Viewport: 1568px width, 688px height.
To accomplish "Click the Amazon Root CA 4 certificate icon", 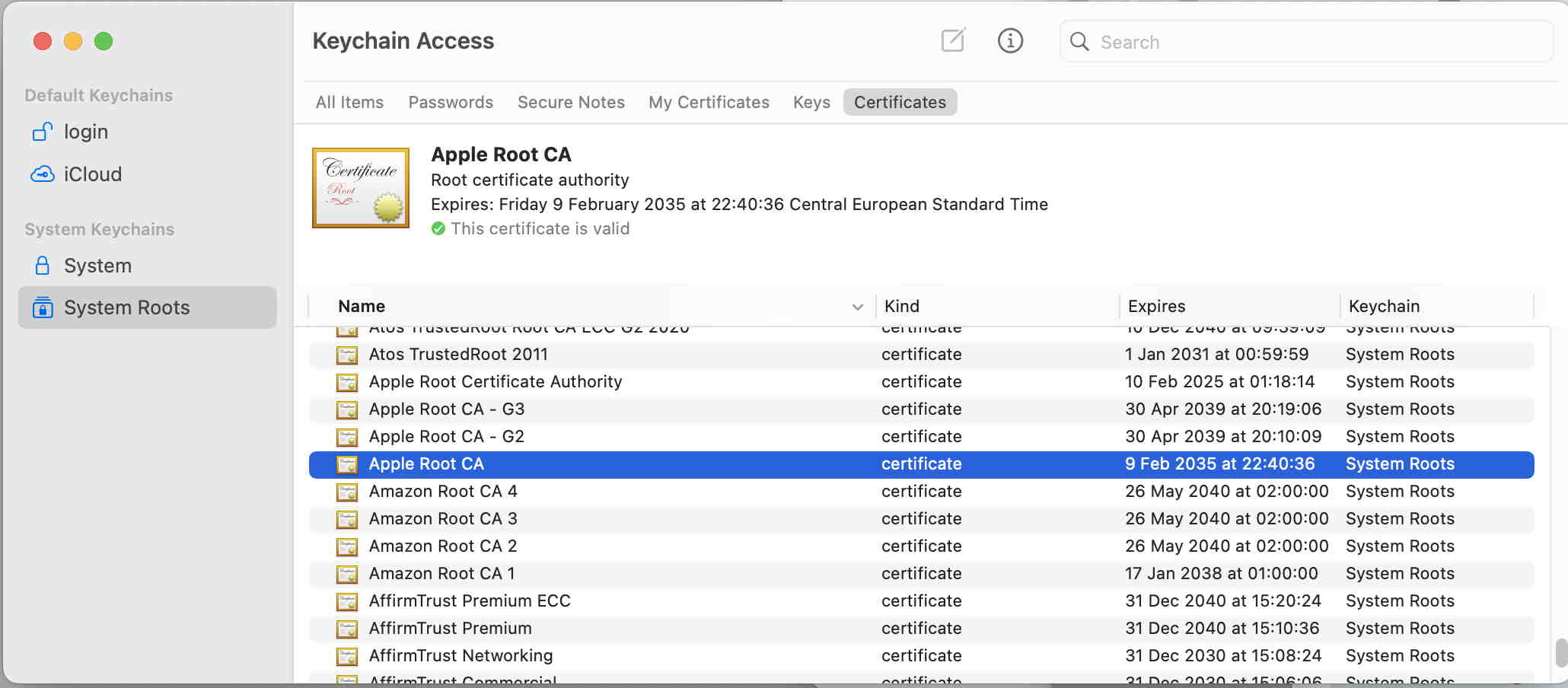I will coord(347,492).
